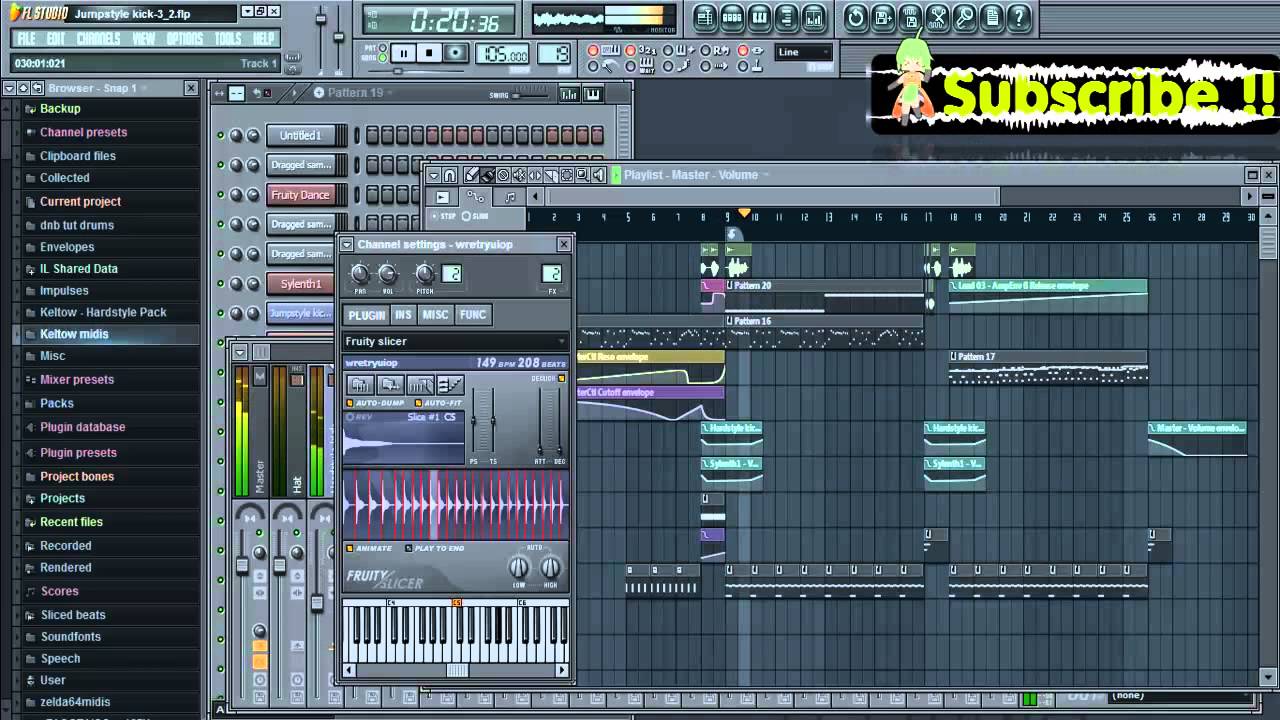Click the save-new-version disk icon
1280x720 pixels.
coord(883,17)
